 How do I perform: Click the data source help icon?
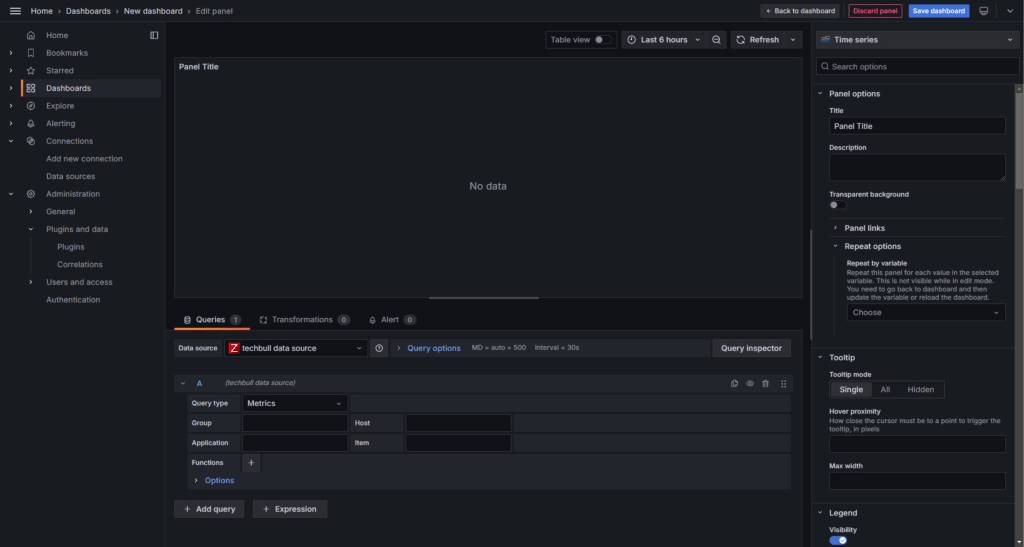click(380, 348)
